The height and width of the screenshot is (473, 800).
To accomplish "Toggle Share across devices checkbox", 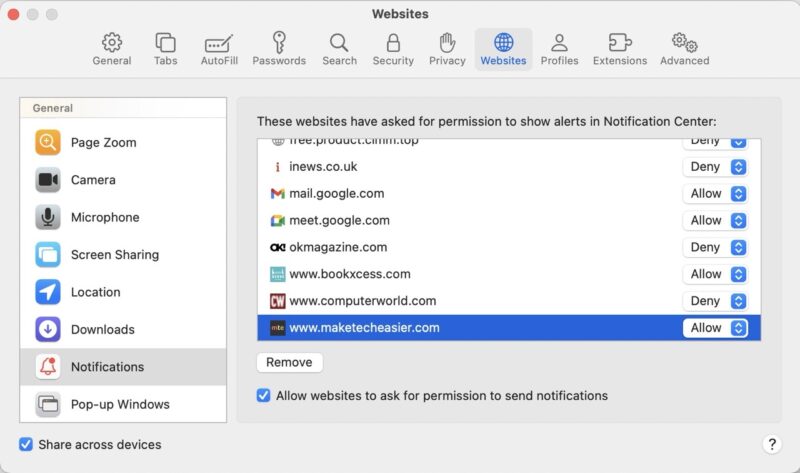I will 26,444.
